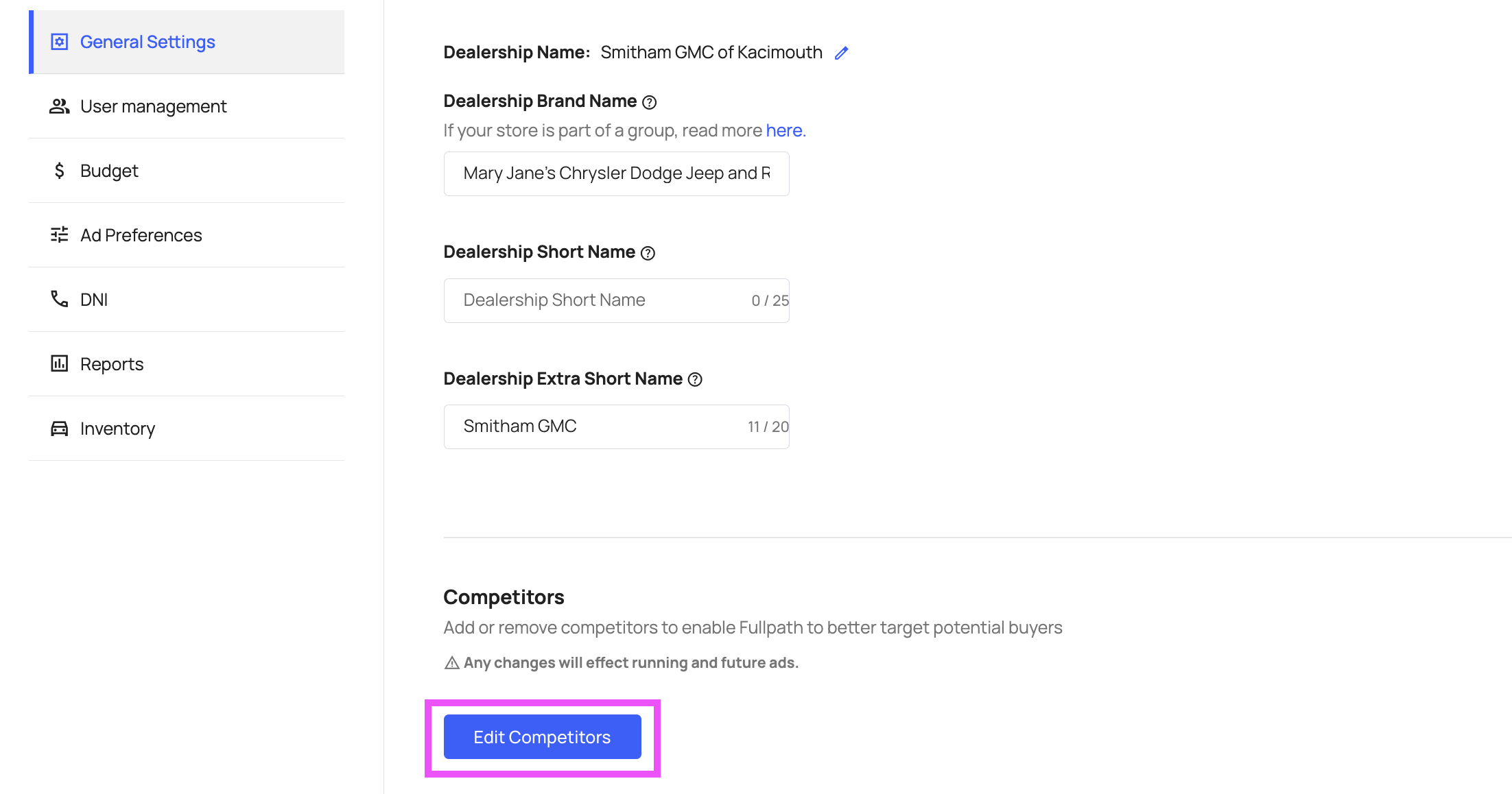Click the Dealership Brand Name text field
The height and width of the screenshot is (794, 1512).
616,173
